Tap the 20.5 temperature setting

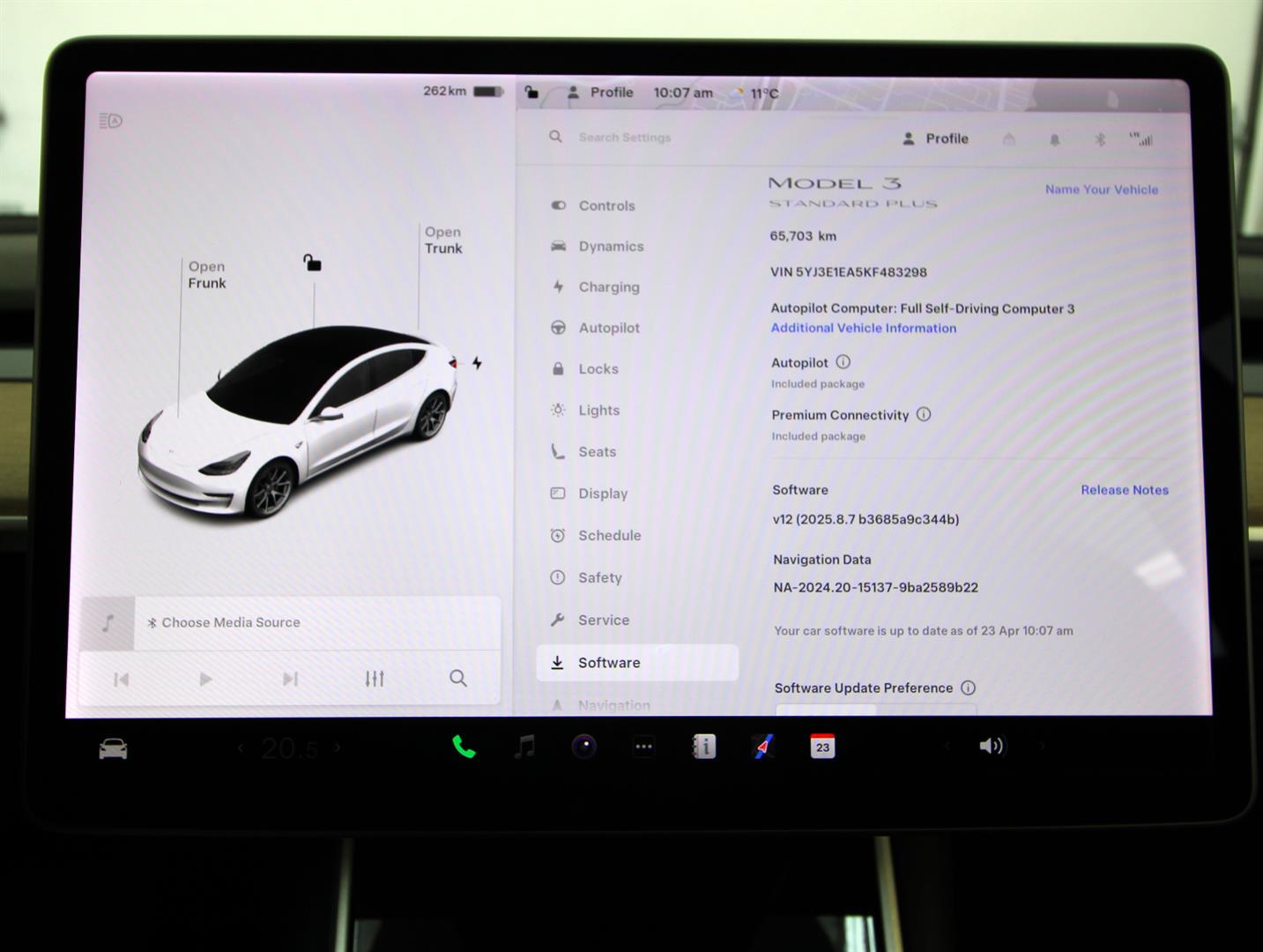pyautogui.click(x=289, y=749)
